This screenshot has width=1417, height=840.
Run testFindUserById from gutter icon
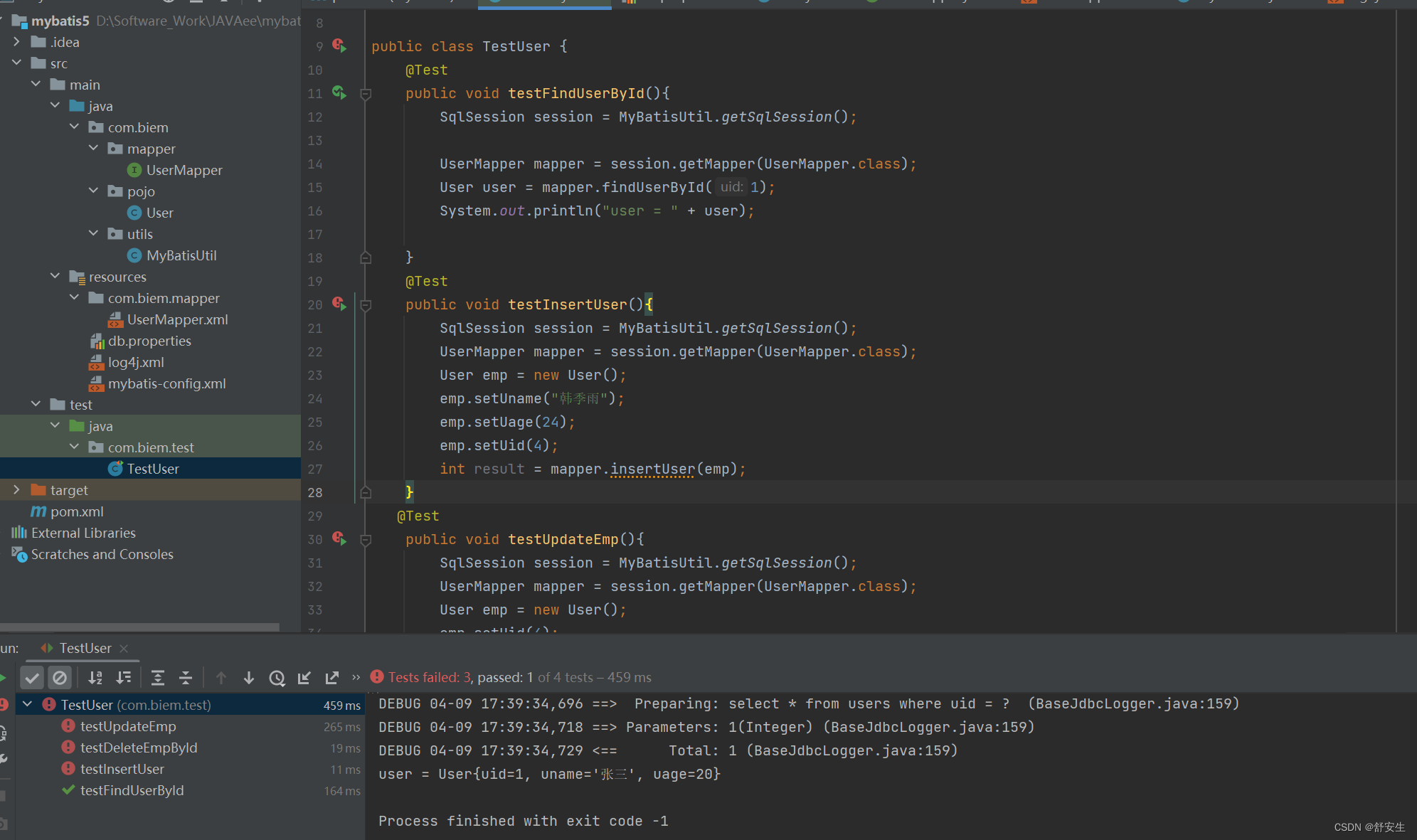coord(339,93)
